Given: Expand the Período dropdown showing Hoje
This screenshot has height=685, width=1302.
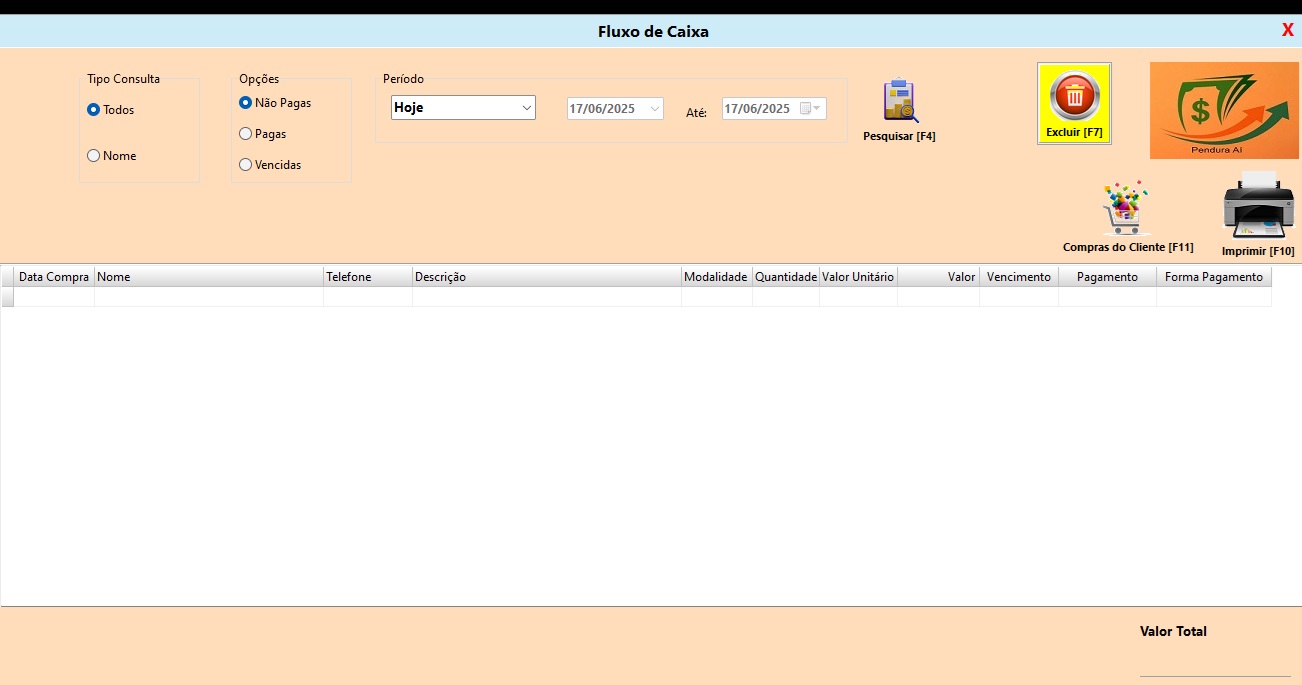Looking at the screenshot, I should (x=526, y=108).
